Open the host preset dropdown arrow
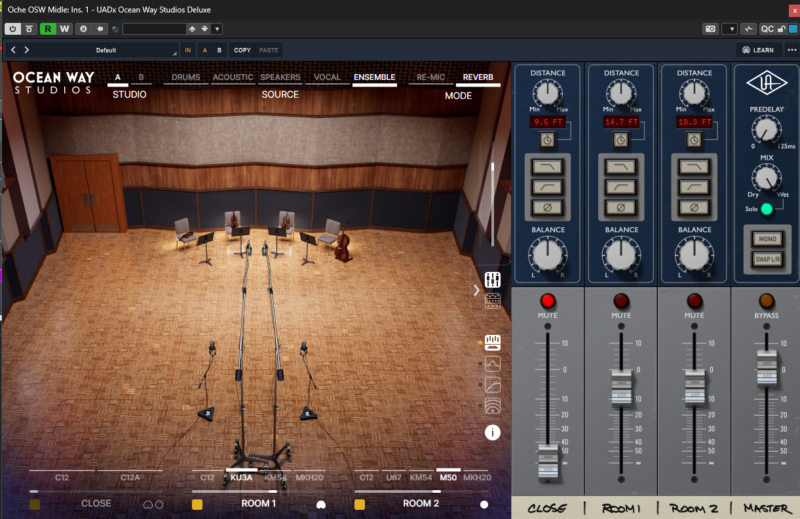This screenshot has height=519, width=800. click(217, 29)
